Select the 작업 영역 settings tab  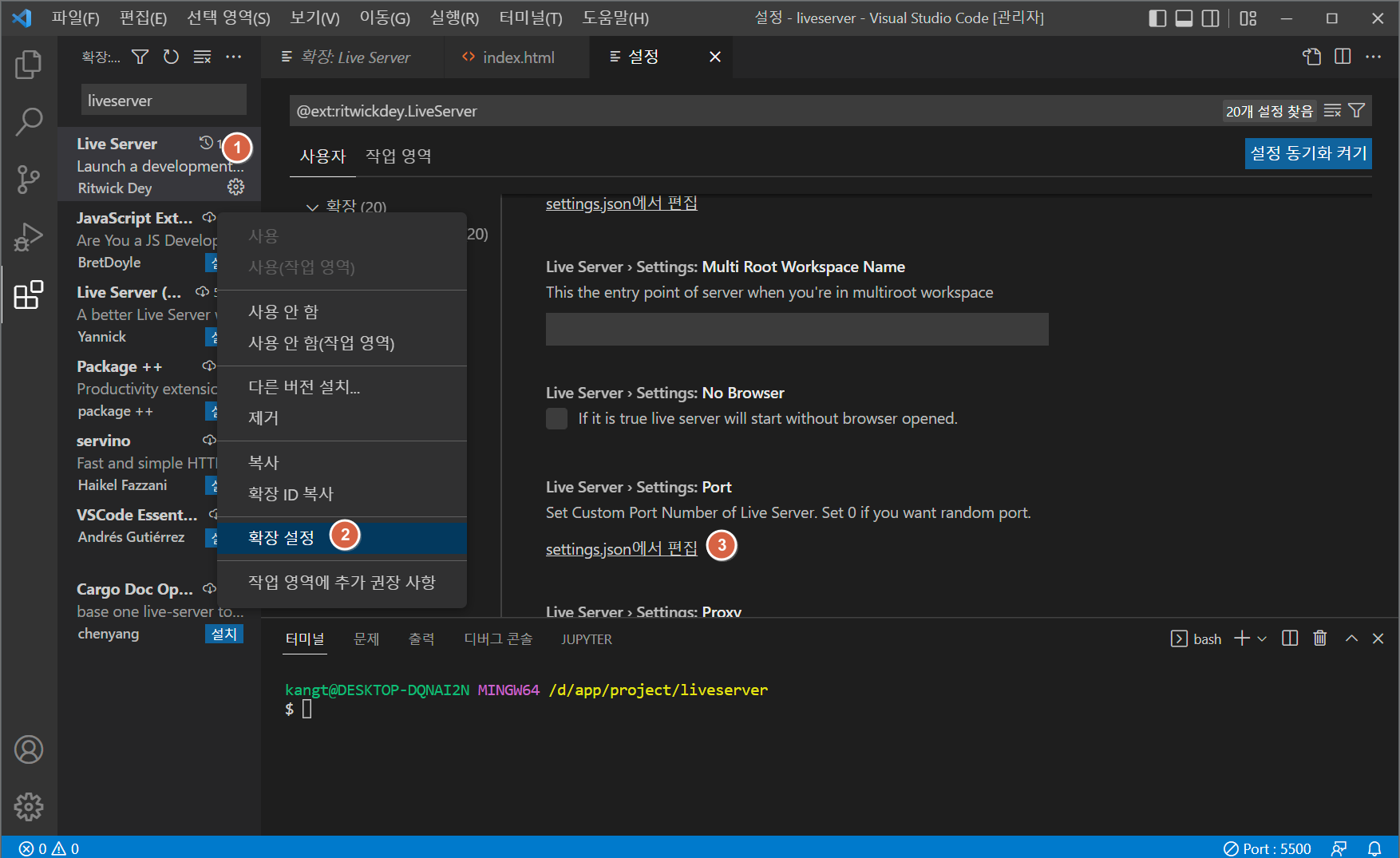[x=398, y=156]
